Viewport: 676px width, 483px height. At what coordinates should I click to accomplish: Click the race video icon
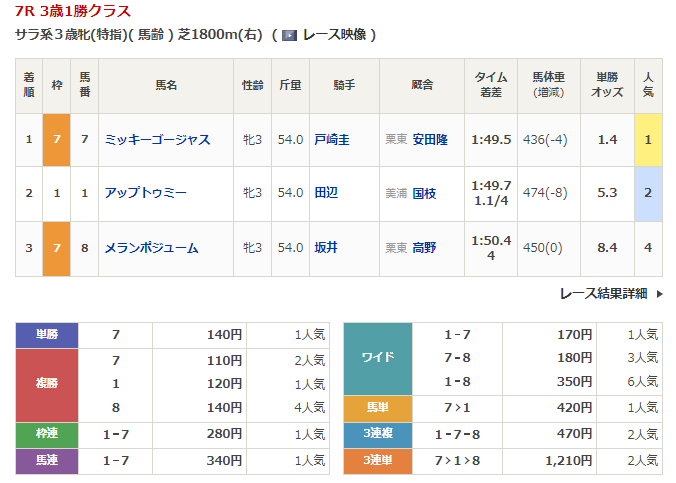(x=290, y=35)
